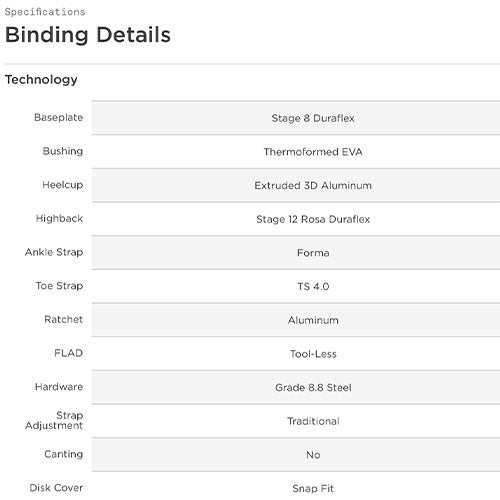This screenshot has width=500, height=500.
Task: Click the Tool-Less FLAD value
Action: pos(313,354)
